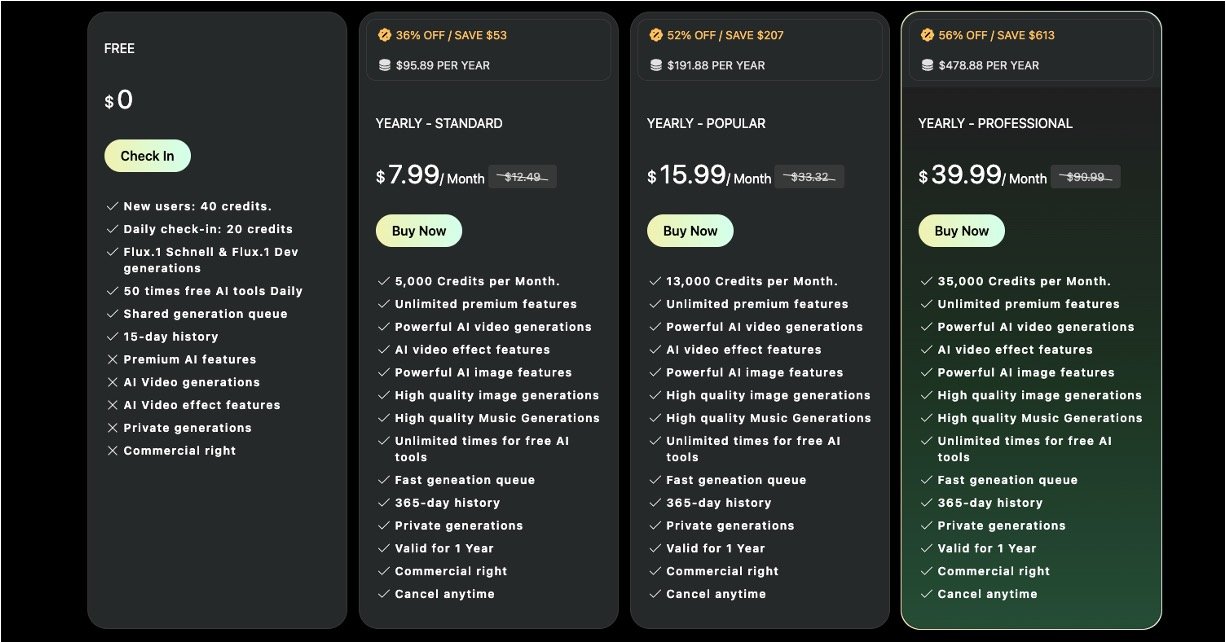Click the coin icon beside $95.89 per year
Screen dimensions: 1226x642
385,65
